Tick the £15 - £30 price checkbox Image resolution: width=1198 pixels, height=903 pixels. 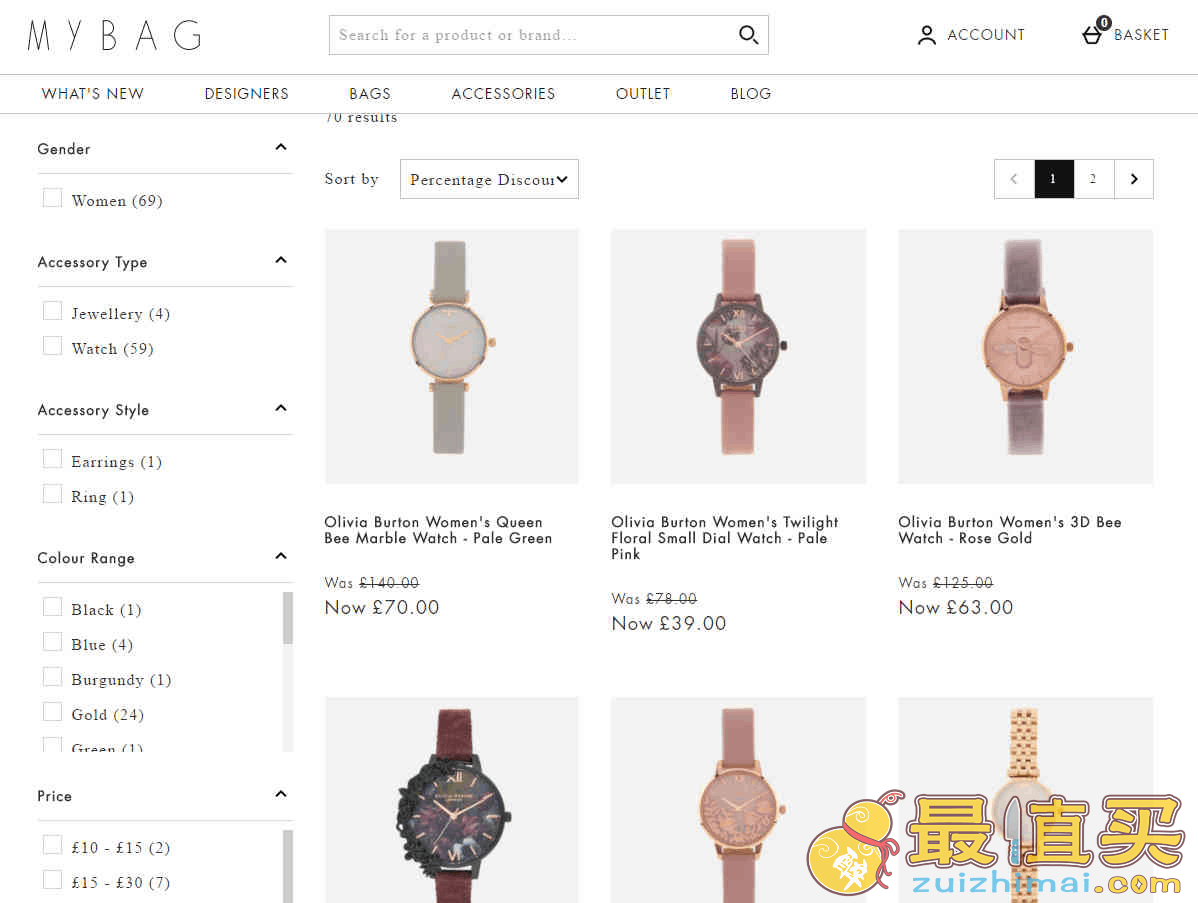(53, 880)
